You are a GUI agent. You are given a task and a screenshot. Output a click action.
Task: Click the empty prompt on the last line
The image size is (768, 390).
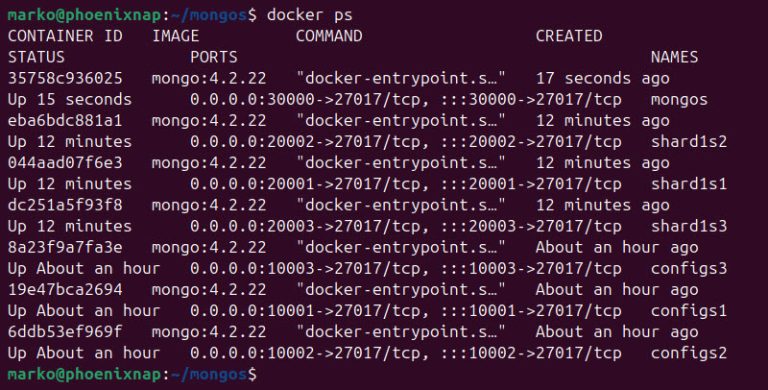tap(132, 375)
